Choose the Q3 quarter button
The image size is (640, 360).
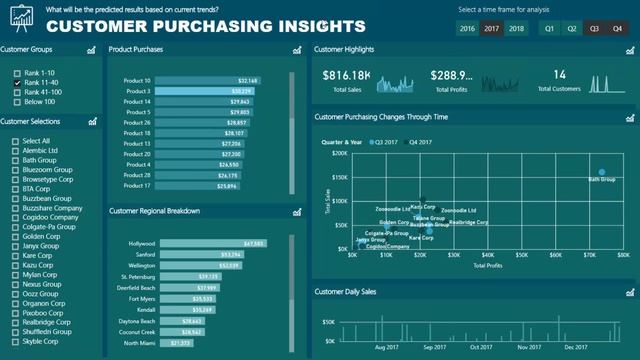(594, 29)
